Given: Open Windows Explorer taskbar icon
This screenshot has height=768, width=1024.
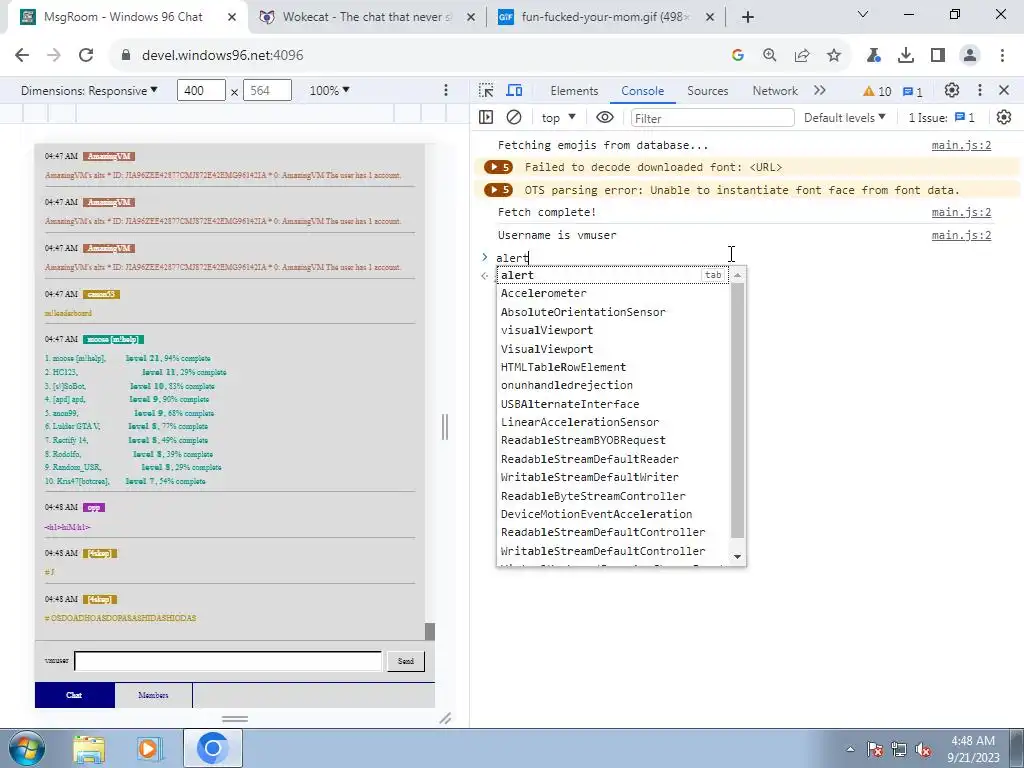Looking at the screenshot, I should (89, 749).
